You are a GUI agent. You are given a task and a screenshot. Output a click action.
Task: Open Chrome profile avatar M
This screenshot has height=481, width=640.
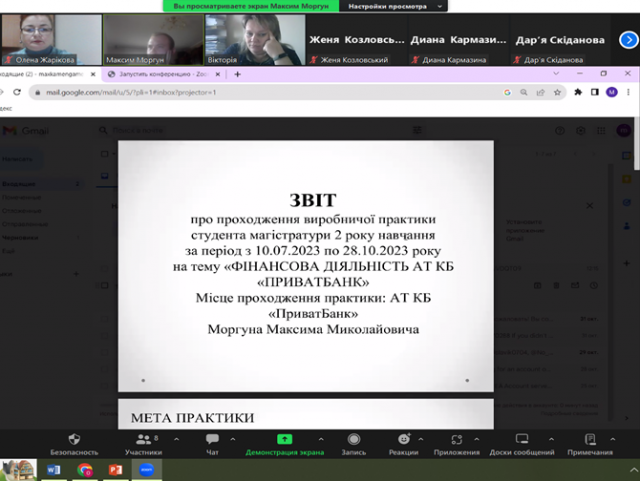click(x=611, y=92)
